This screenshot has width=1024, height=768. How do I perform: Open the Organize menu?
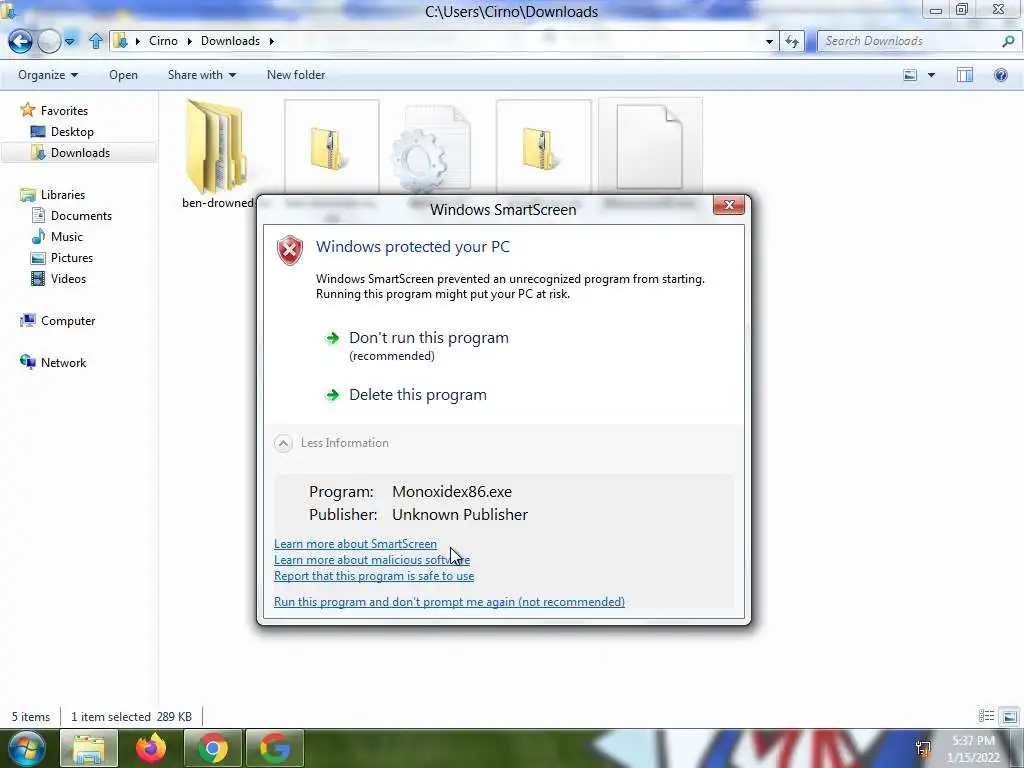tap(48, 75)
